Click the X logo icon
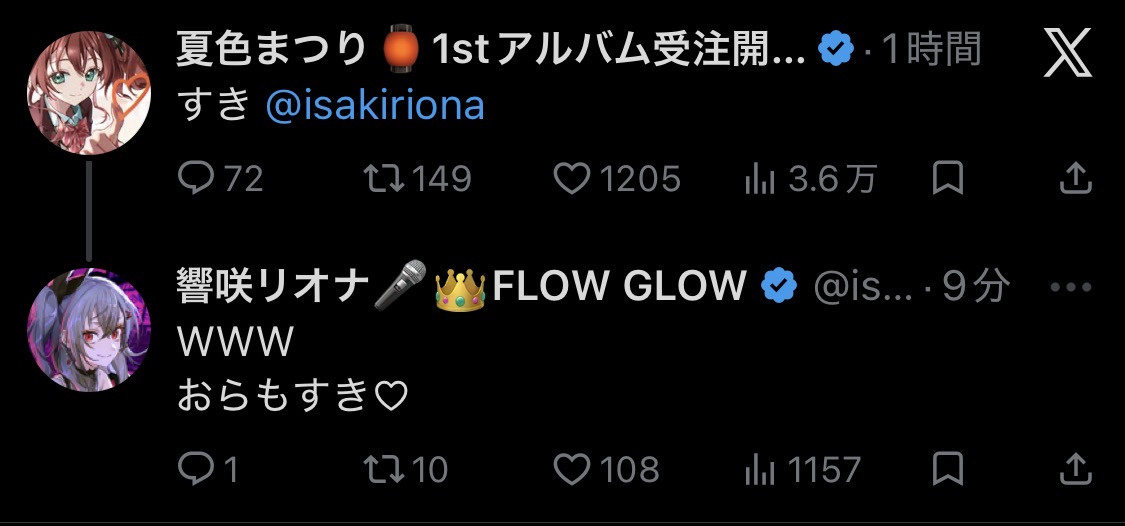 (1067, 53)
